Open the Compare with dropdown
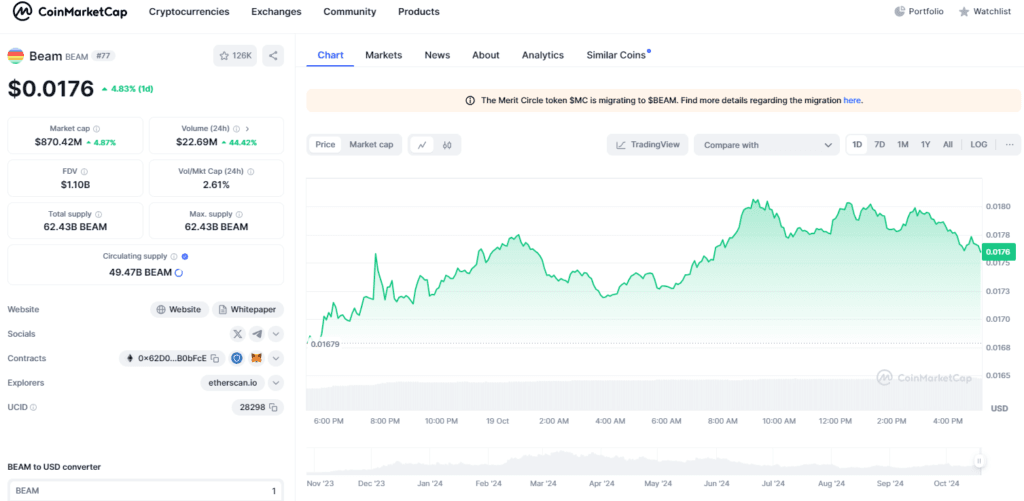Screen dimensions: 1024x501 [x=767, y=145]
